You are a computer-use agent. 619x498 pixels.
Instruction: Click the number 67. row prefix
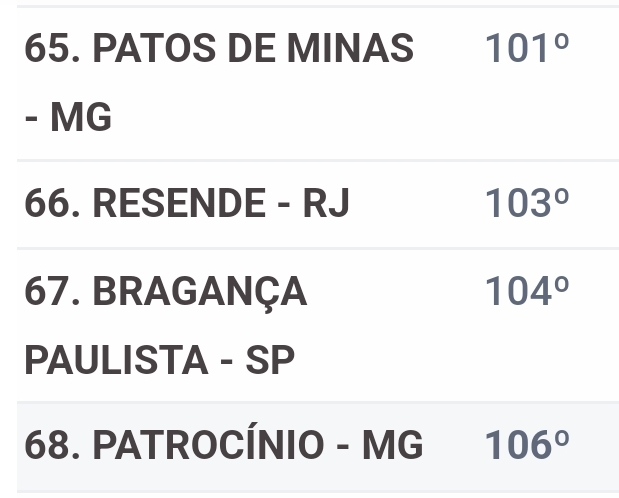click(x=51, y=291)
